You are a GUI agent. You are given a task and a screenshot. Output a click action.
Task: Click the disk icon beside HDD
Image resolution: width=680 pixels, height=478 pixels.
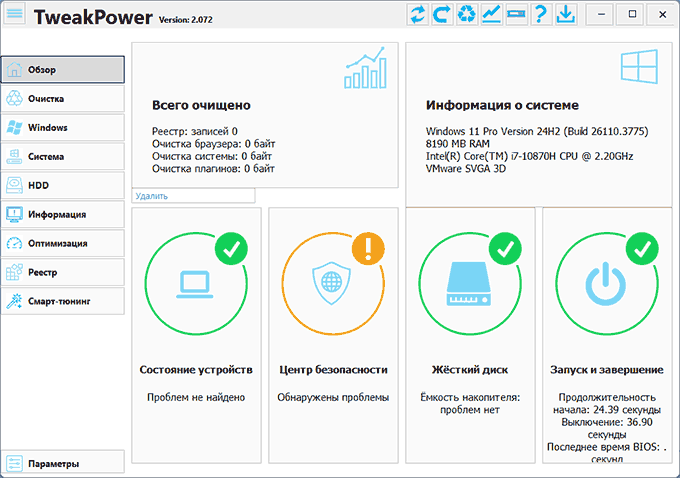point(14,185)
